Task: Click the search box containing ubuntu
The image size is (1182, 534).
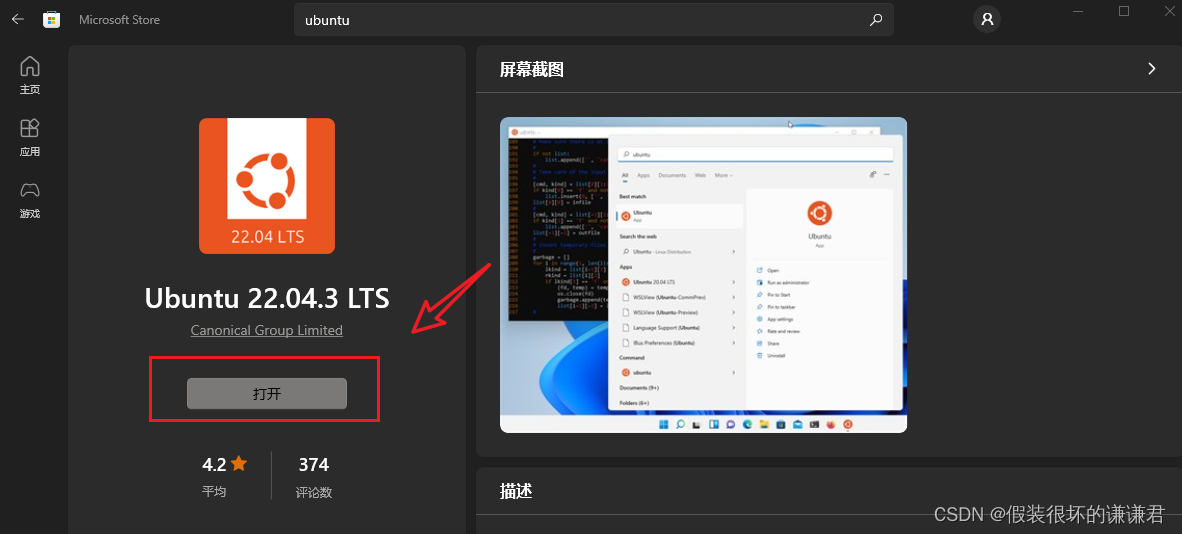Action: tap(593, 20)
